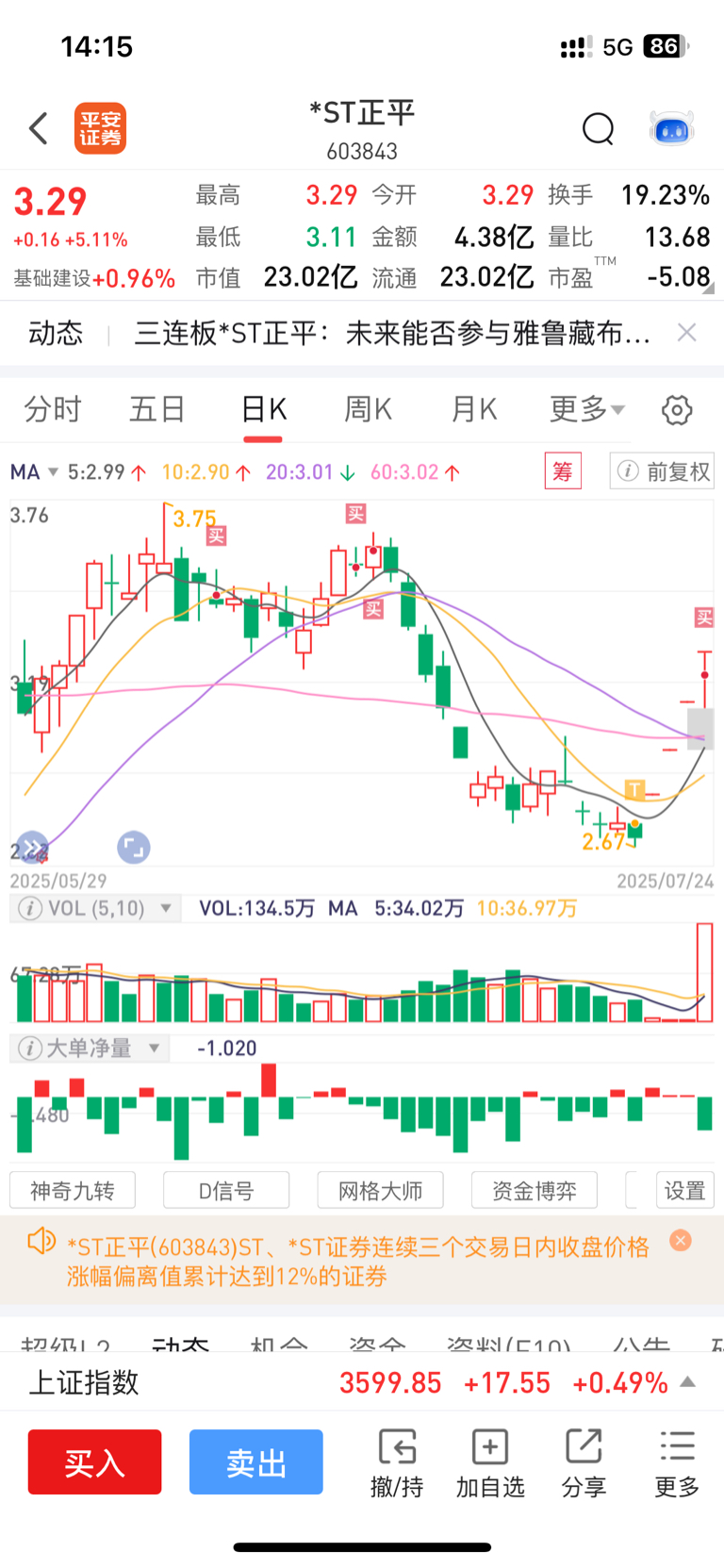Select the 网格大师 indicator button

(x=381, y=1191)
